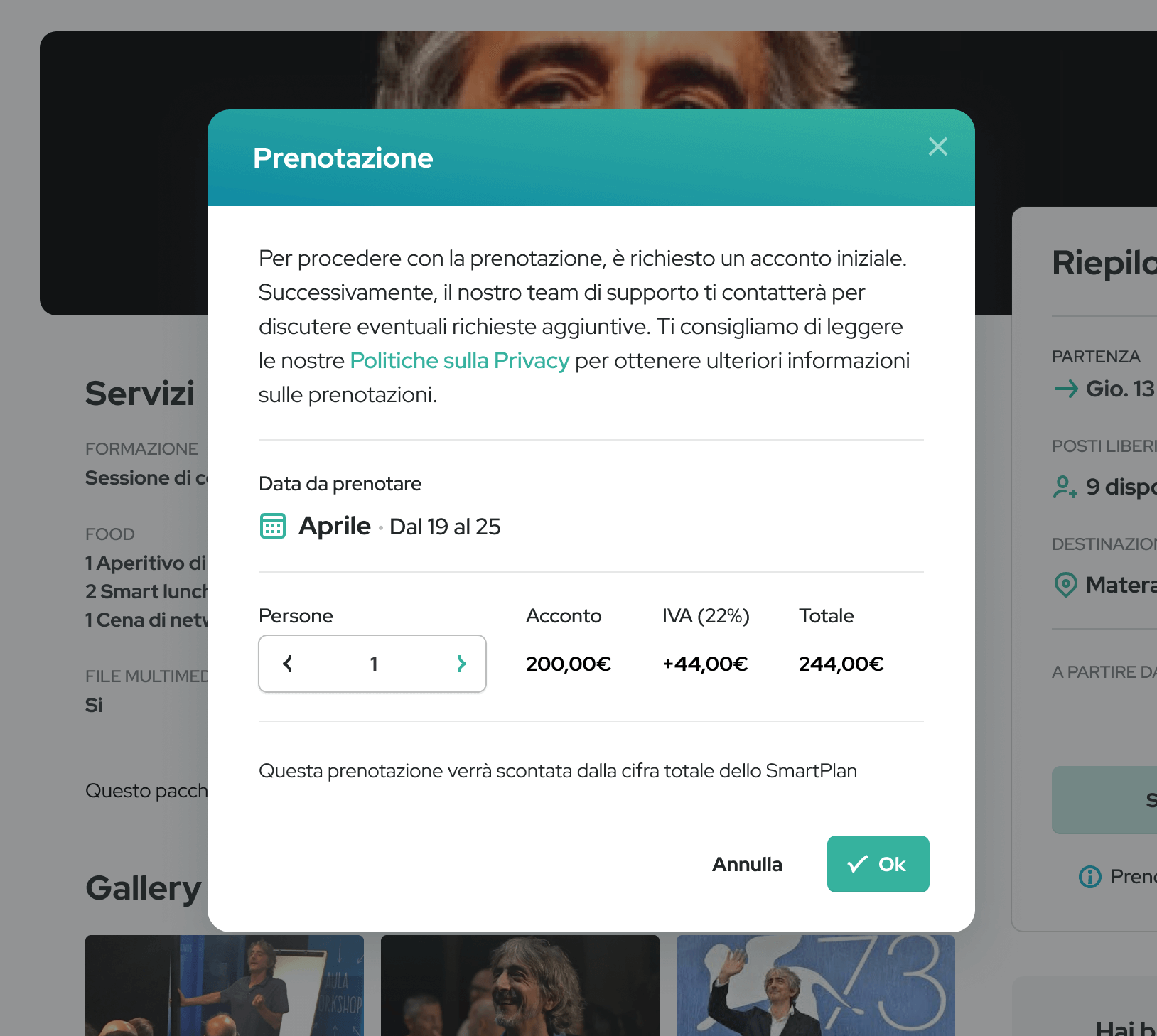This screenshot has height=1036, width=1157.
Task: Open the Politiche sulla Privacy link
Action: pyautogui.click(x=459, y=361)
